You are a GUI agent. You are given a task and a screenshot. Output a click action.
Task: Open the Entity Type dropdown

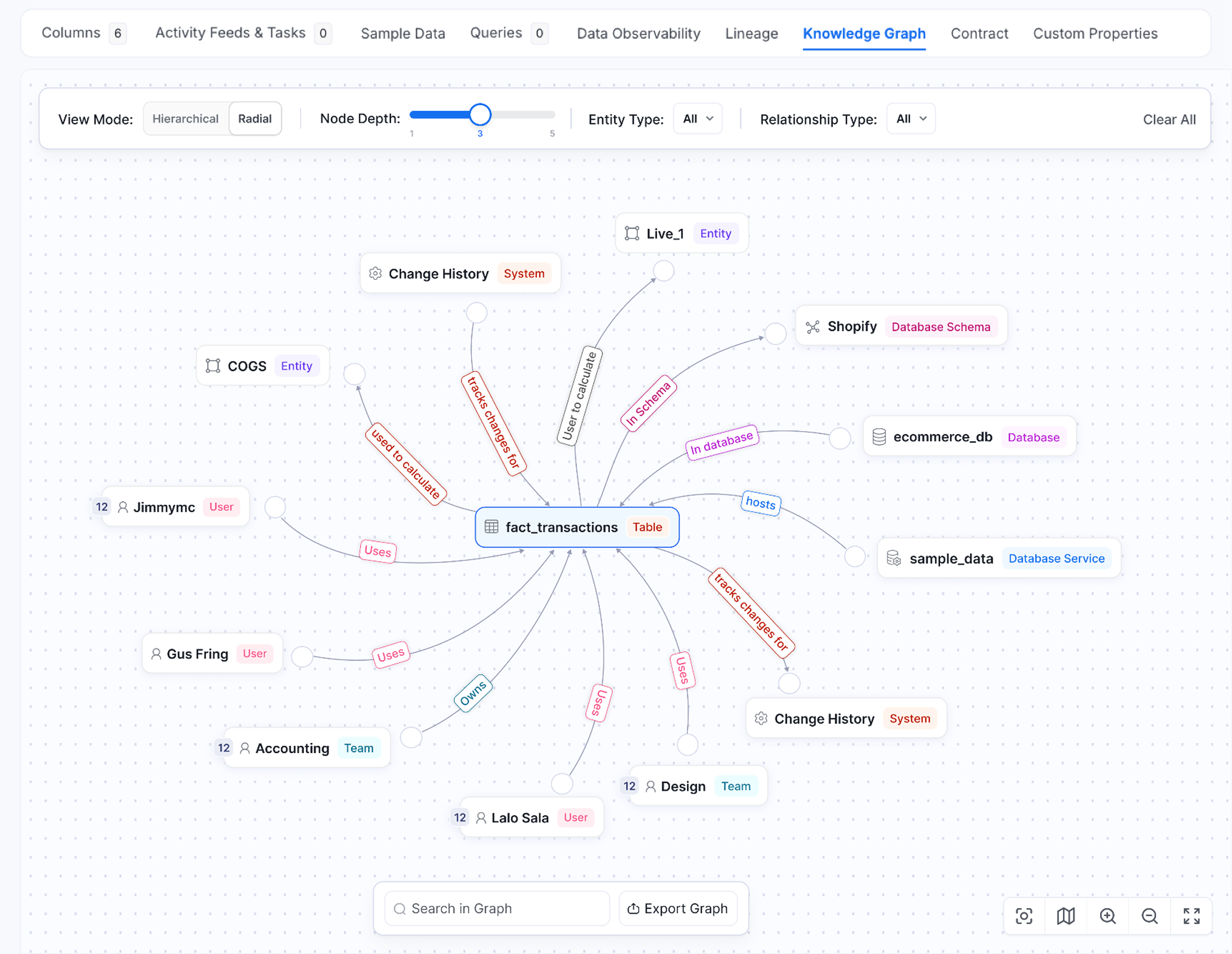[697, 118]
